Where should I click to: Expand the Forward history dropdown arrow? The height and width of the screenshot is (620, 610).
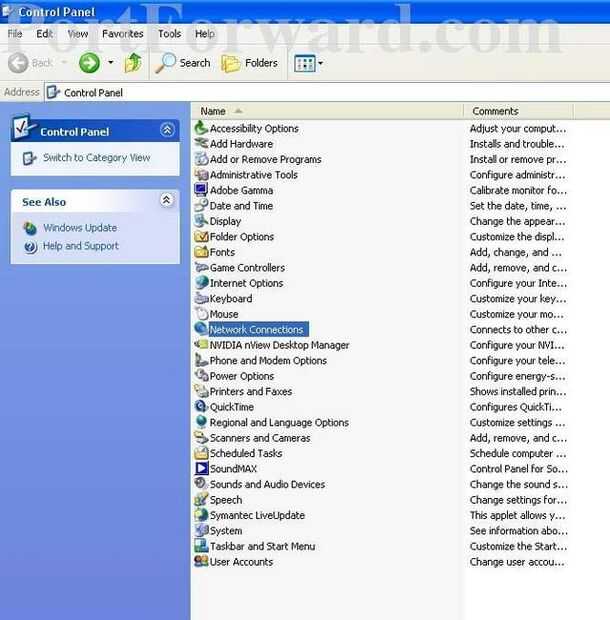pos(111,62)
